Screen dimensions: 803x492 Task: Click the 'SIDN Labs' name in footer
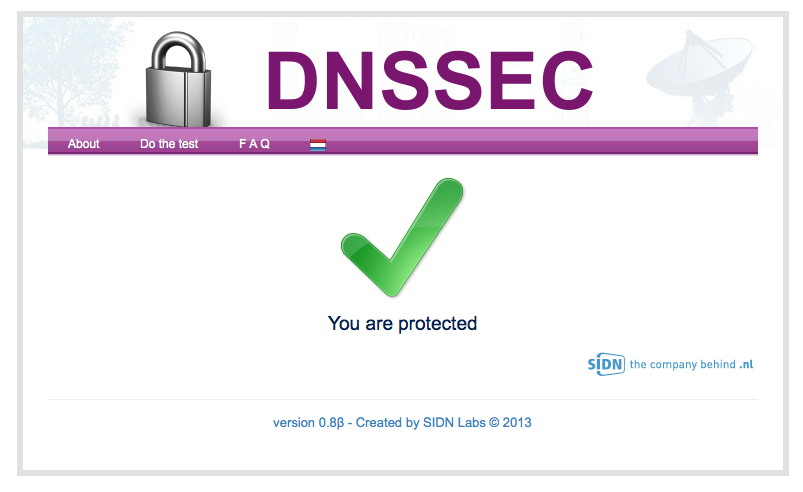pos(454,422)
